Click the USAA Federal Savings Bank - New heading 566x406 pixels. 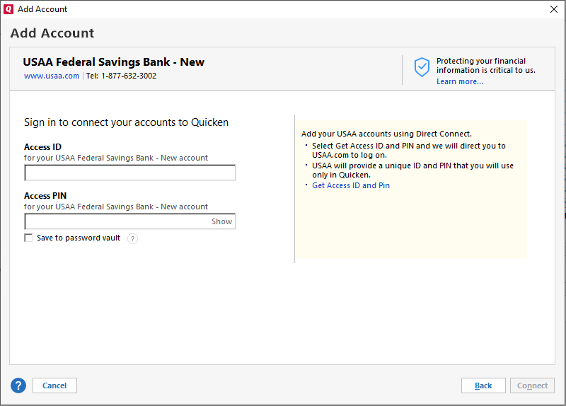pyautogui.click(x=113, y=62)
